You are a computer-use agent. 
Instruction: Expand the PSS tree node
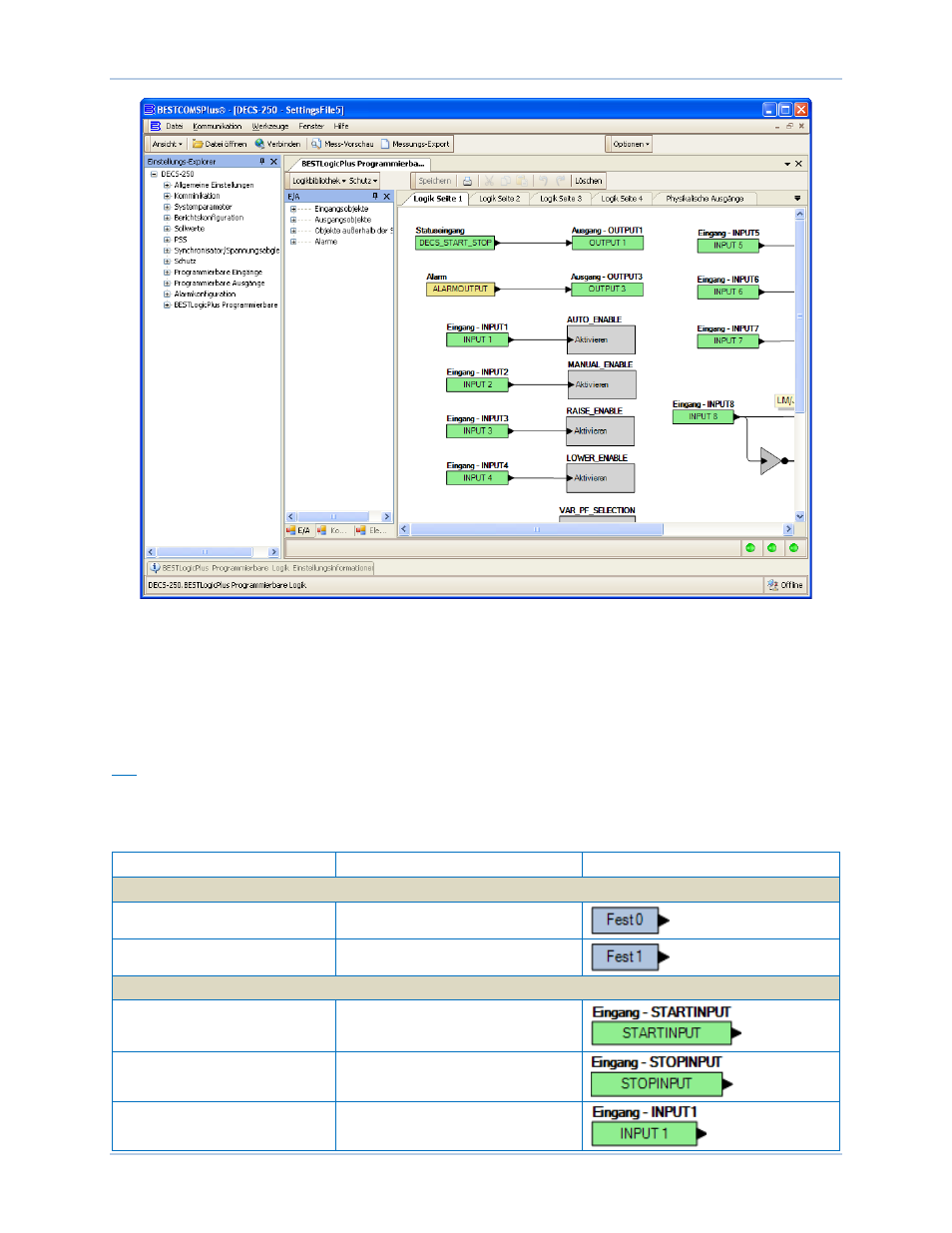coord(167,240)
